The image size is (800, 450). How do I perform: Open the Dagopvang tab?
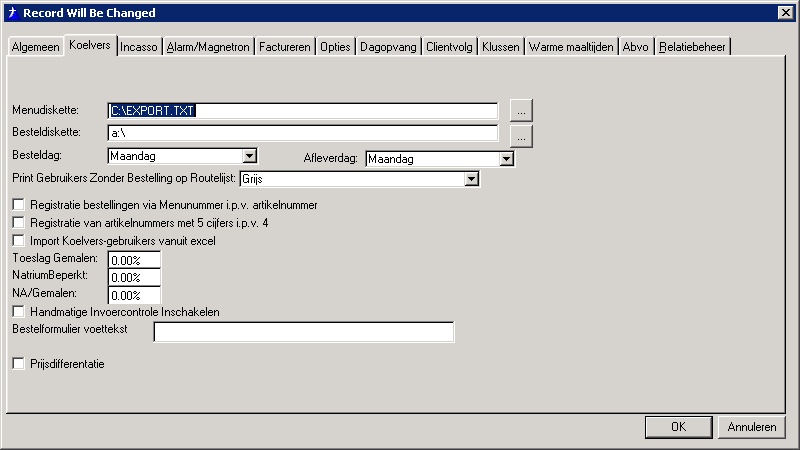point(388,47)
